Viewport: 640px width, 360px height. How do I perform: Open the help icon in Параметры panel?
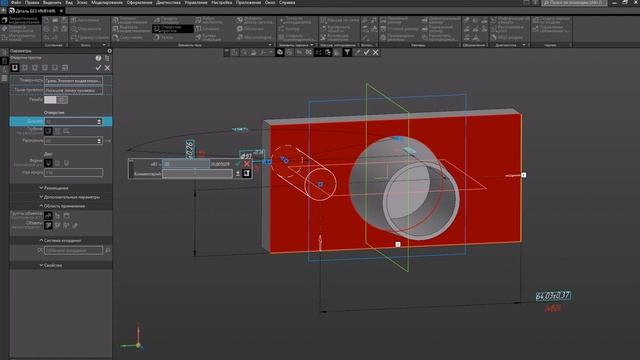98,58
